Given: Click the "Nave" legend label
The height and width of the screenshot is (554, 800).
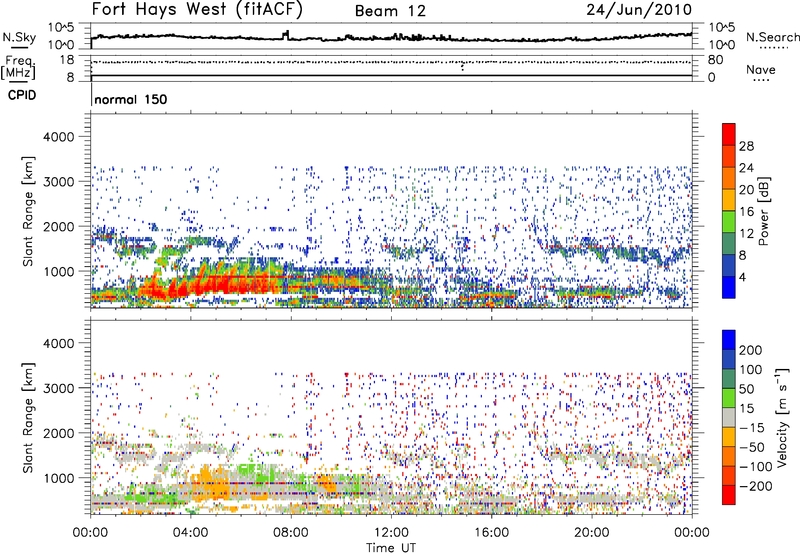Looking at the screenshot, I should (x=761, y=69).
